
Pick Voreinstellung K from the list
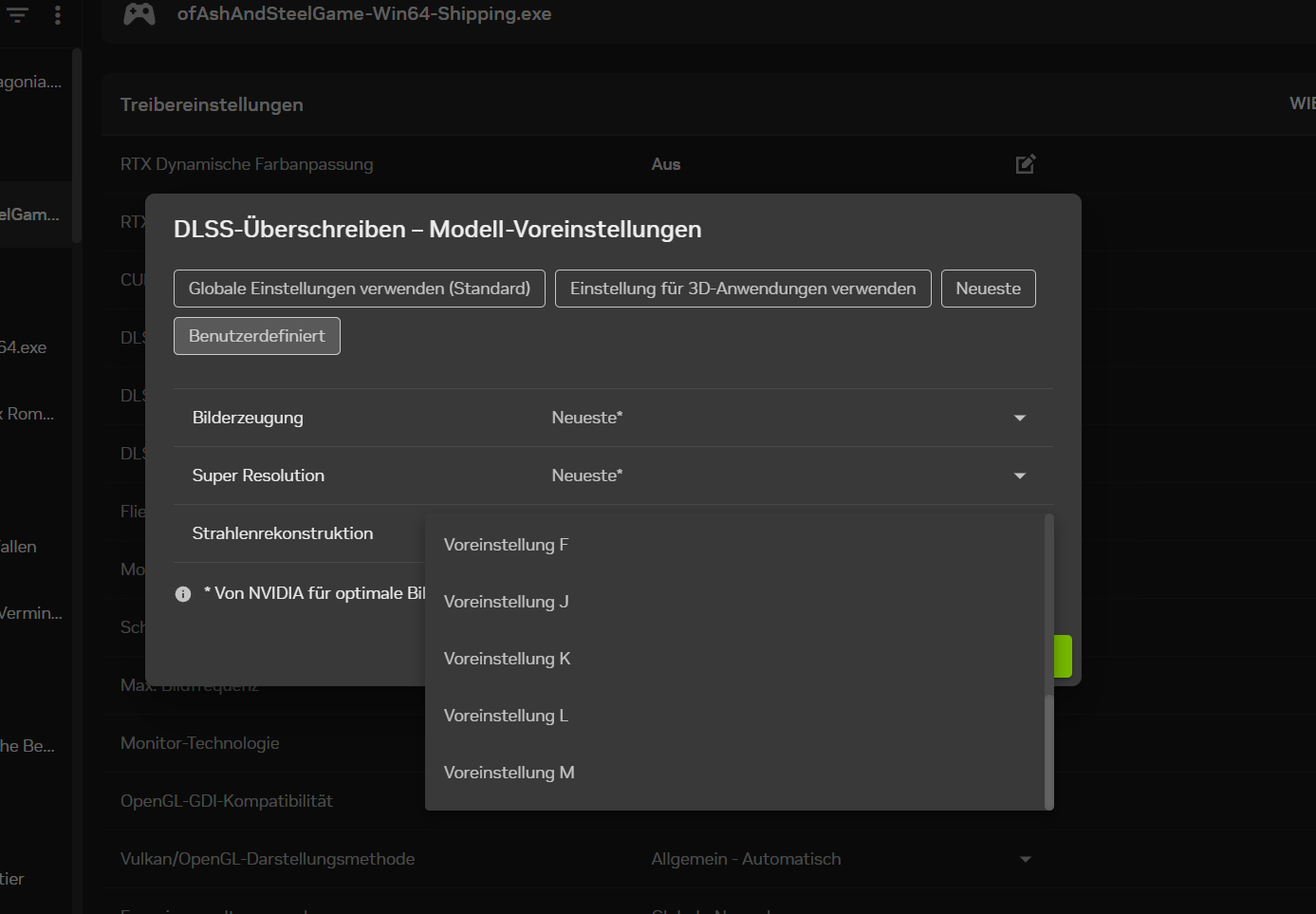[734, 659]
